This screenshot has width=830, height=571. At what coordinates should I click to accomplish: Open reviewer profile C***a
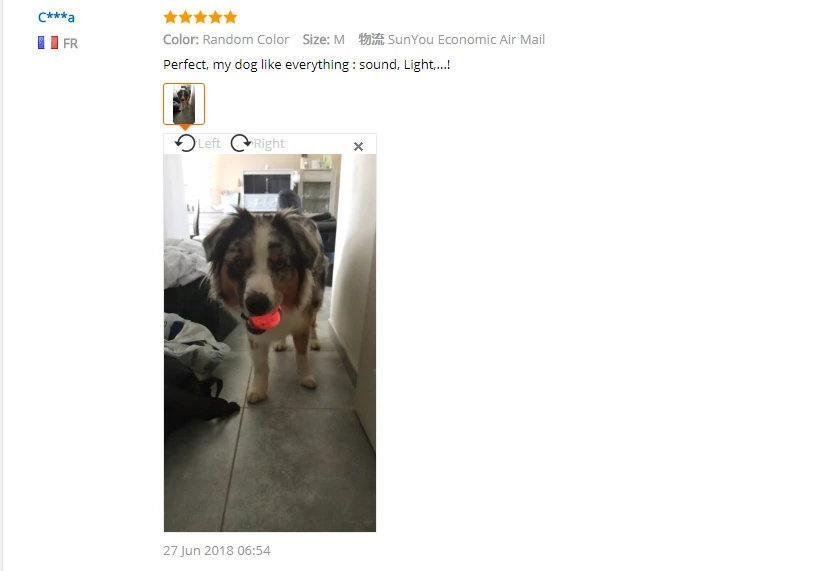click(x=56, y=17)
